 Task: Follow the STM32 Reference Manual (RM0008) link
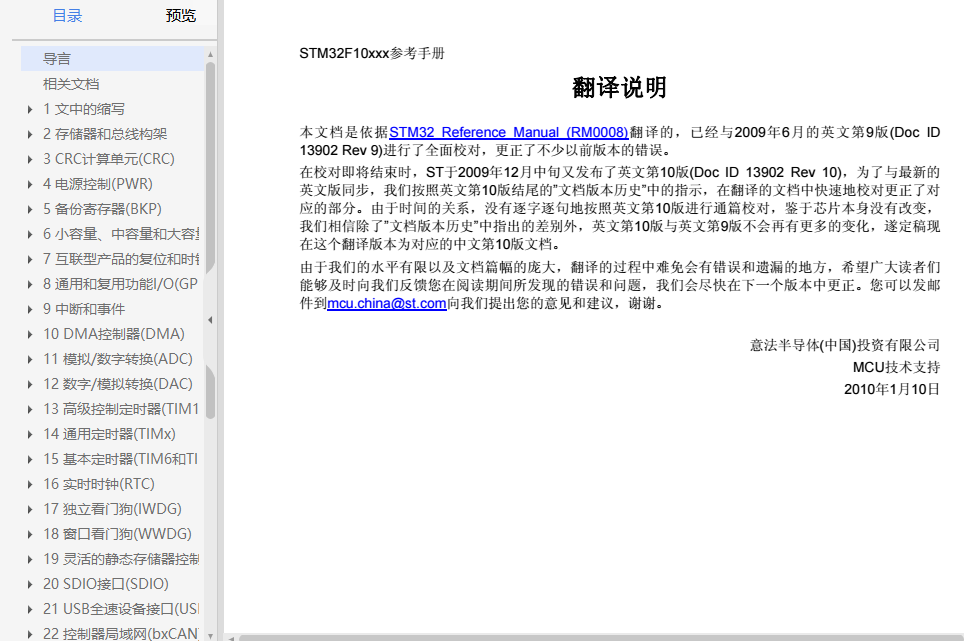(509, 133)
